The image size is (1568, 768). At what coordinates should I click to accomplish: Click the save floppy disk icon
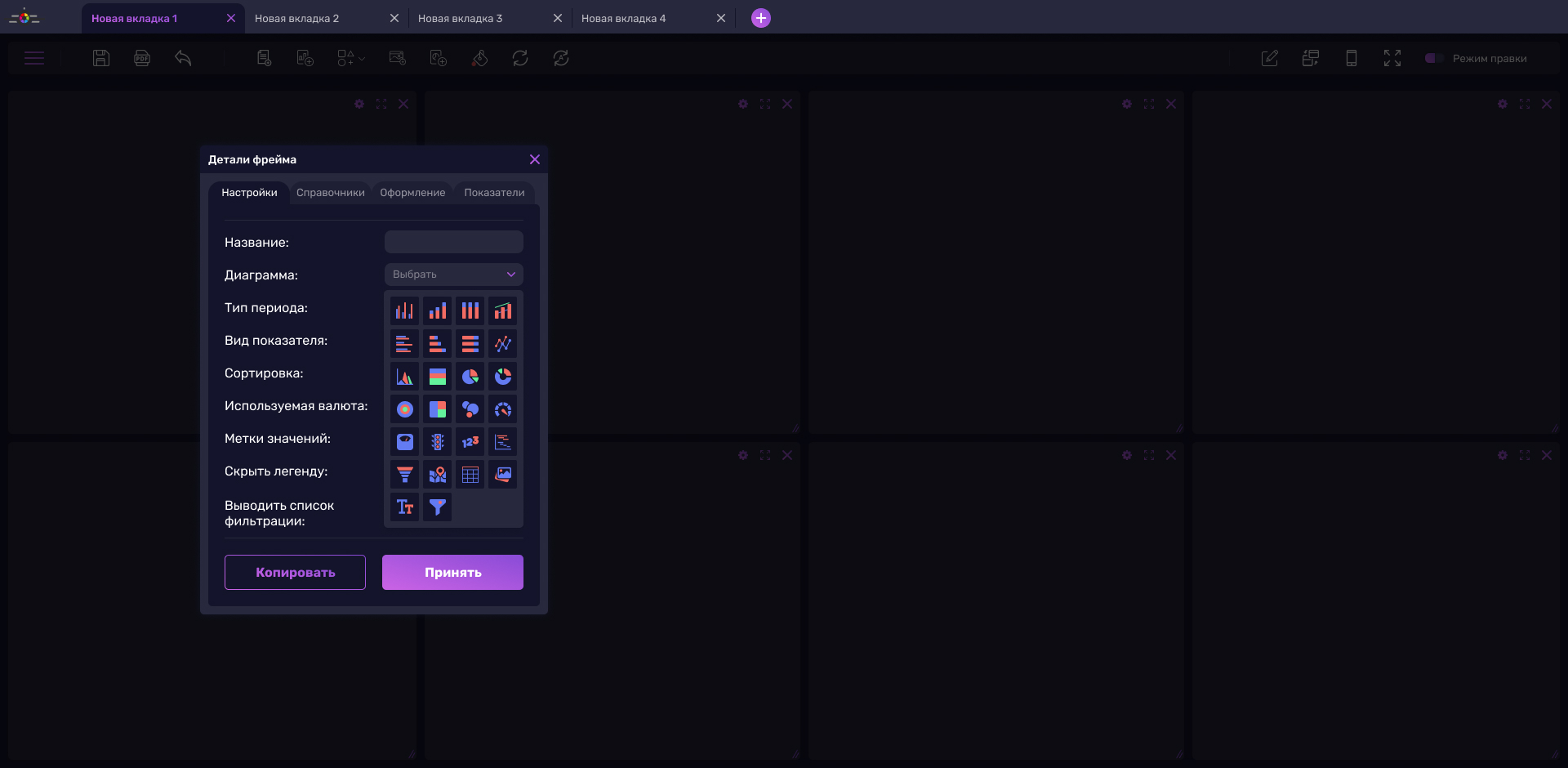coord(101,58)
